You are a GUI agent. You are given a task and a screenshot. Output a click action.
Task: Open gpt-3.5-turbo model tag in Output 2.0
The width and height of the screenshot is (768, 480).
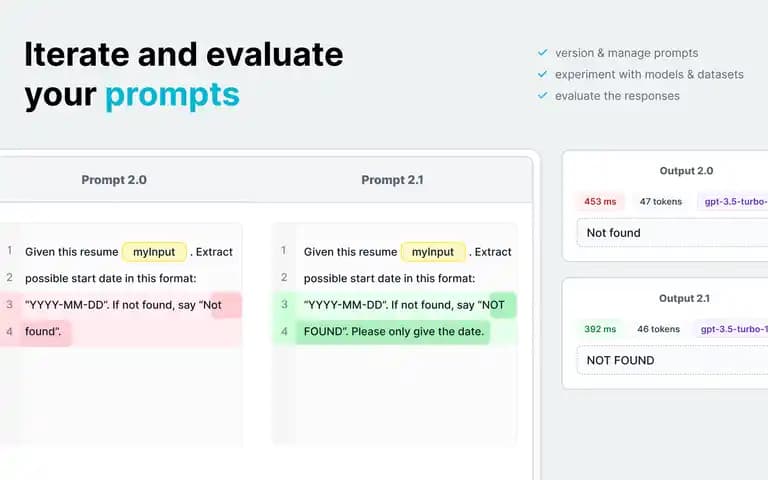pyautogui.click(x=733, y=201)
